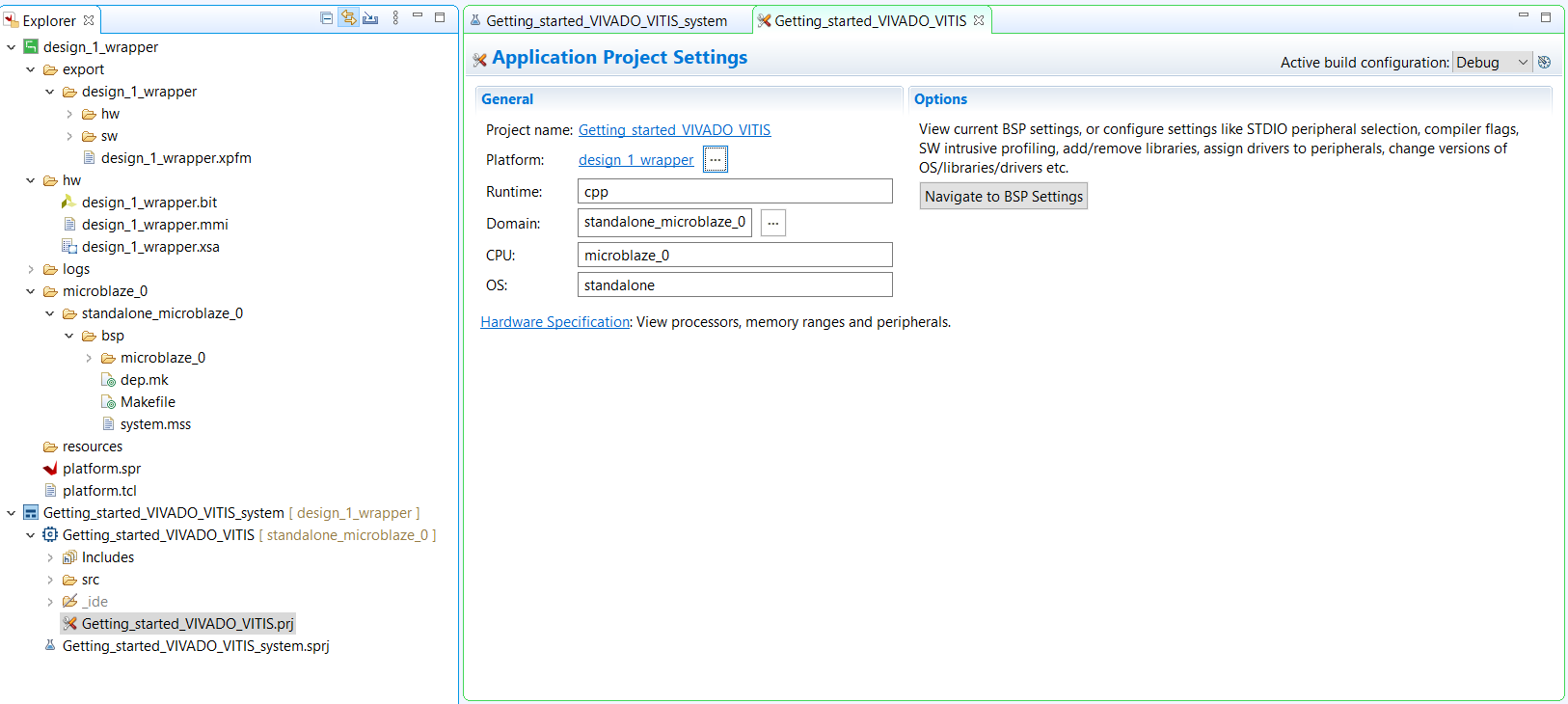1568x704 pixels.
Task: Select system.mss file
Action: point(155,424)
